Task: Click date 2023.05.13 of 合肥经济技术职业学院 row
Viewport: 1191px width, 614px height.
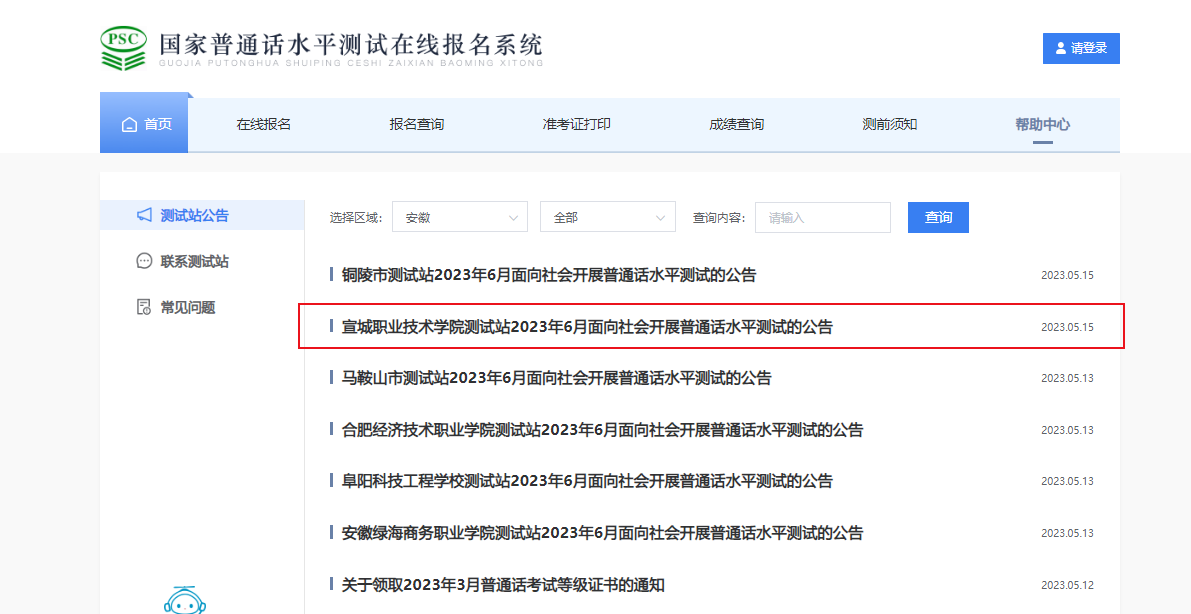Action: click(1067, 429)
